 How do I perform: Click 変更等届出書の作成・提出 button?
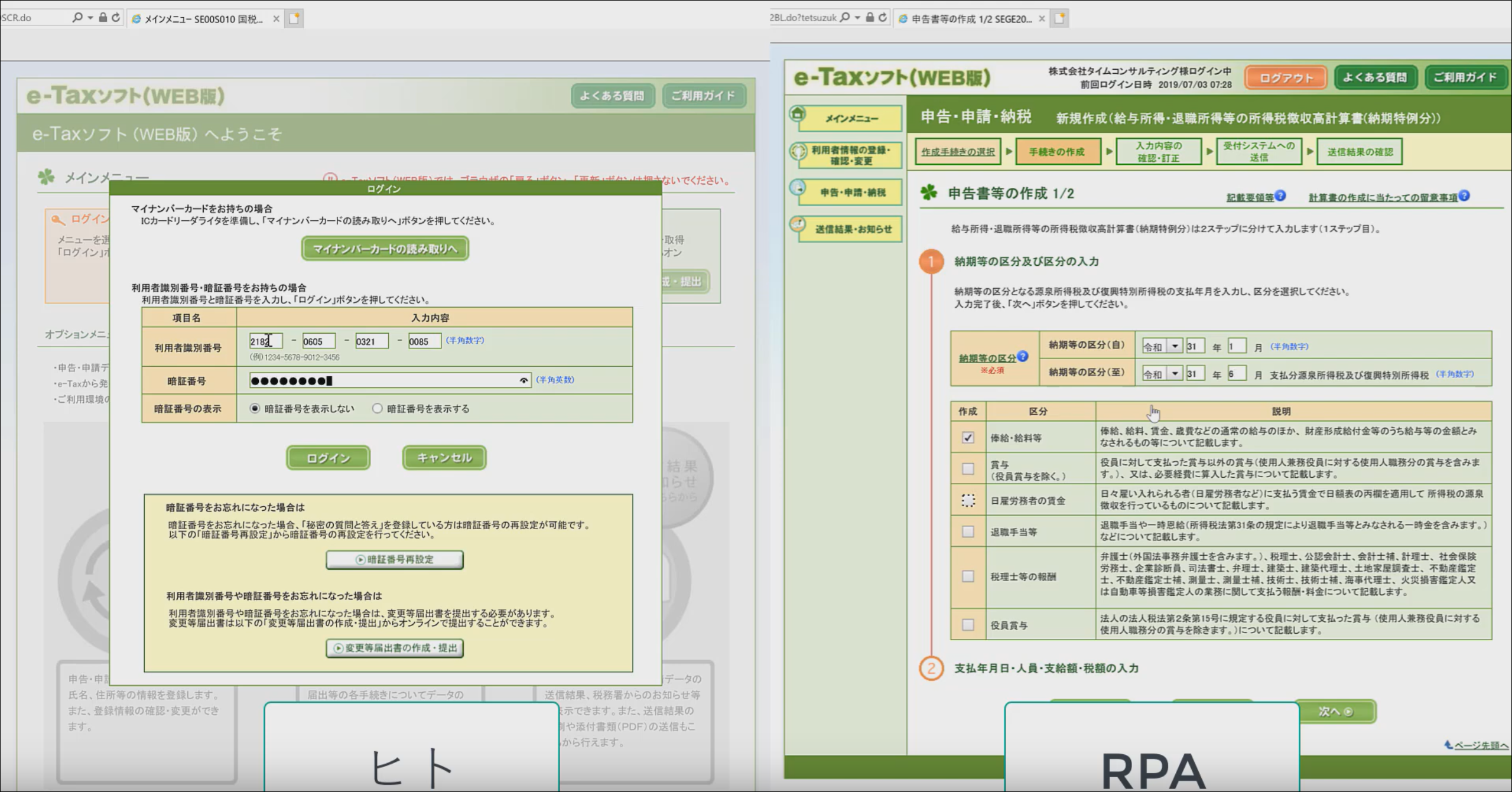pos(395,648)
